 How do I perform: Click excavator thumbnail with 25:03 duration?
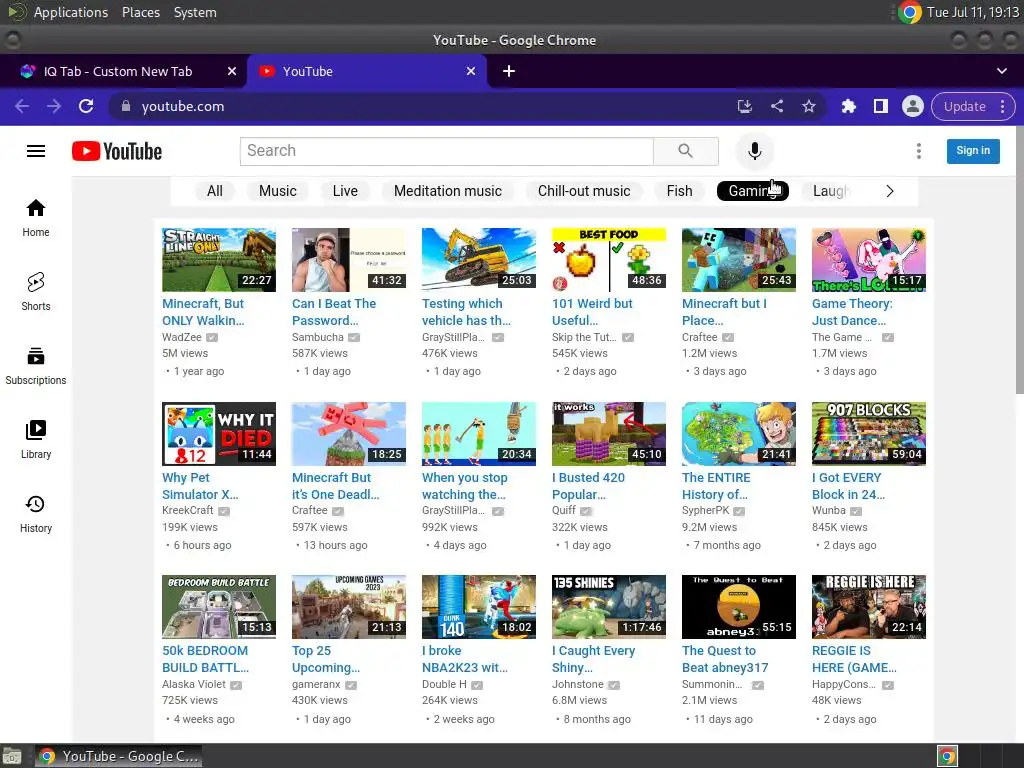coord(479,260)
